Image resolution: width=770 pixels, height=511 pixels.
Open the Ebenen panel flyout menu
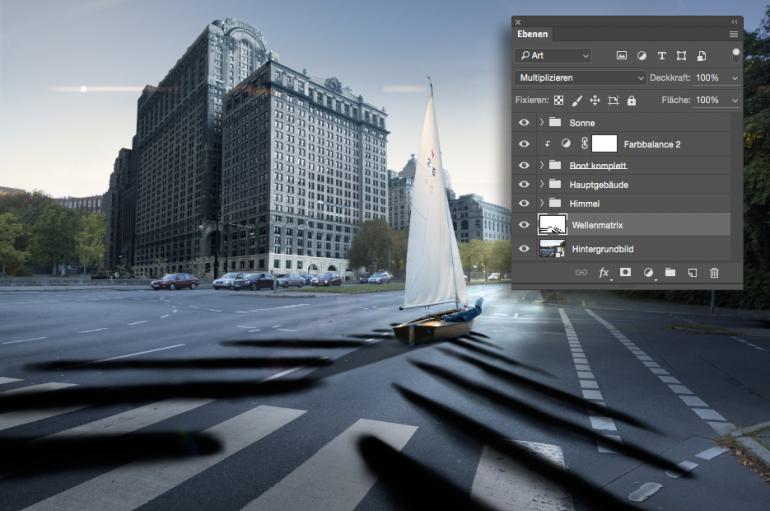[734, 34]
